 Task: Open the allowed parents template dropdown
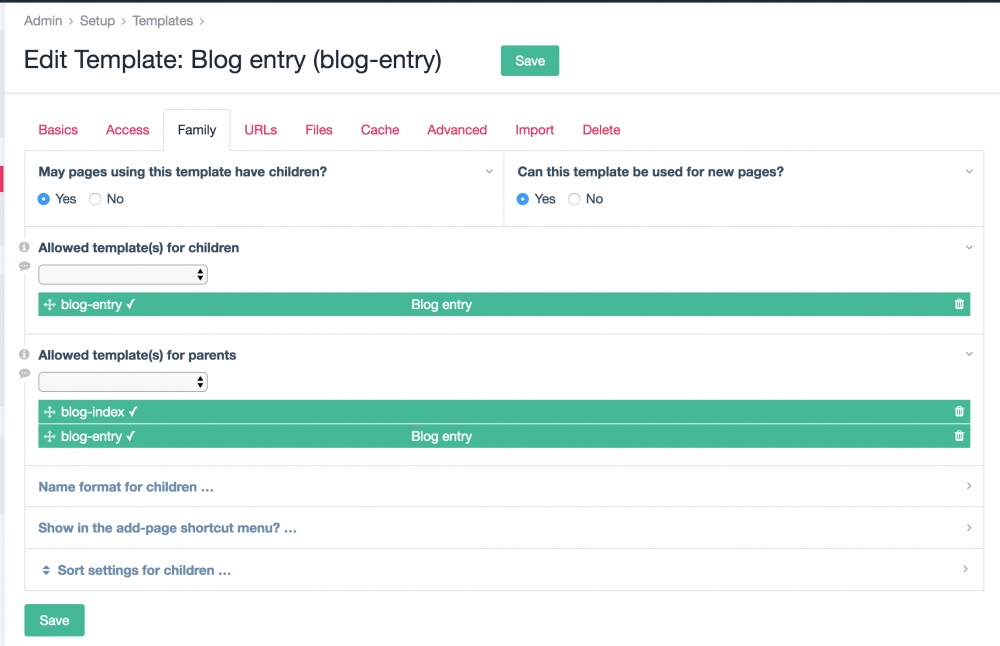[123, 381]
